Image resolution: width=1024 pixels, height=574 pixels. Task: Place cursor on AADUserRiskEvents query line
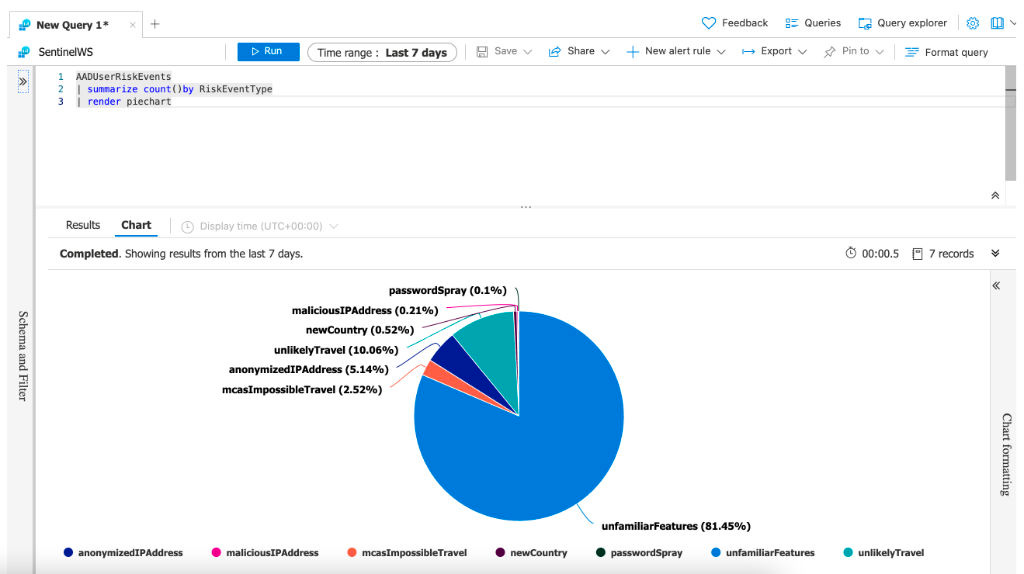[x=123, y=76]
